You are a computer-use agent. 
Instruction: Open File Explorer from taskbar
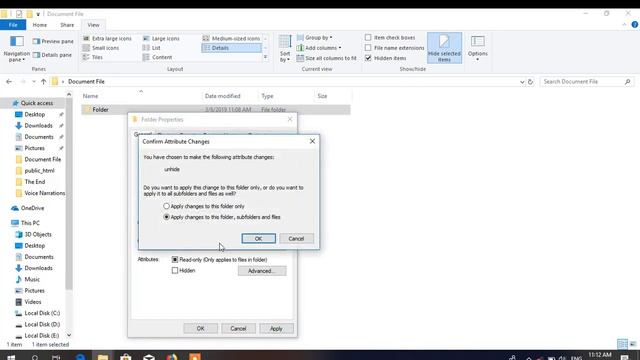pyautogui.click(x=103, y=357)
